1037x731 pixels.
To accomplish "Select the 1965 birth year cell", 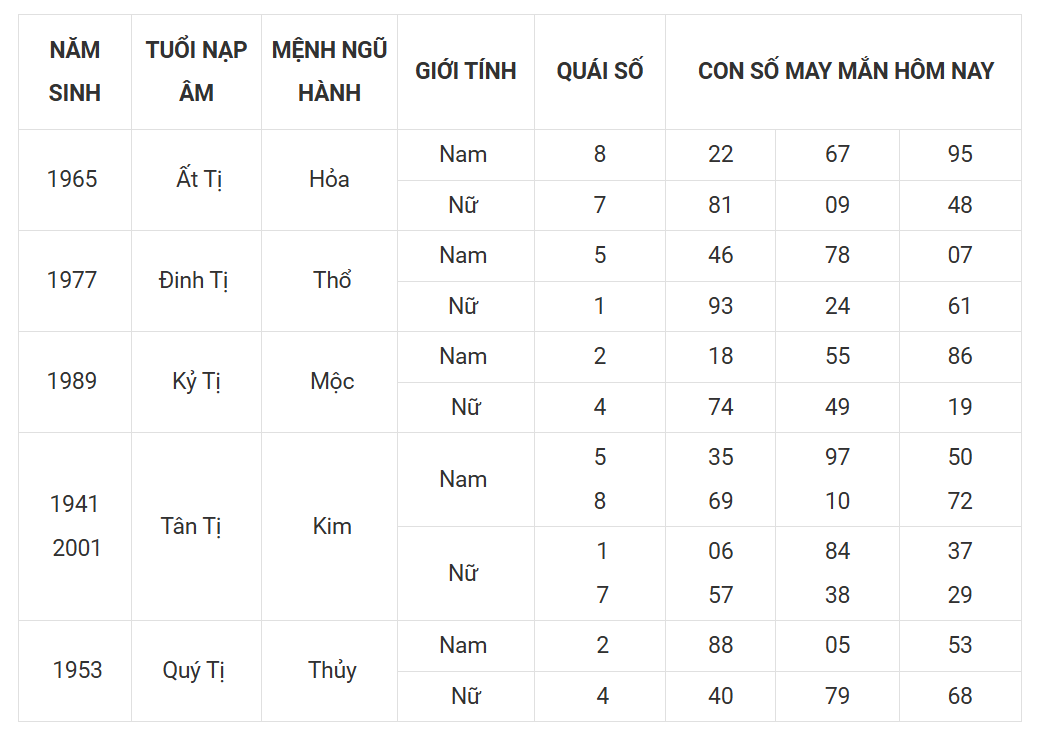I will coord(75,180).
